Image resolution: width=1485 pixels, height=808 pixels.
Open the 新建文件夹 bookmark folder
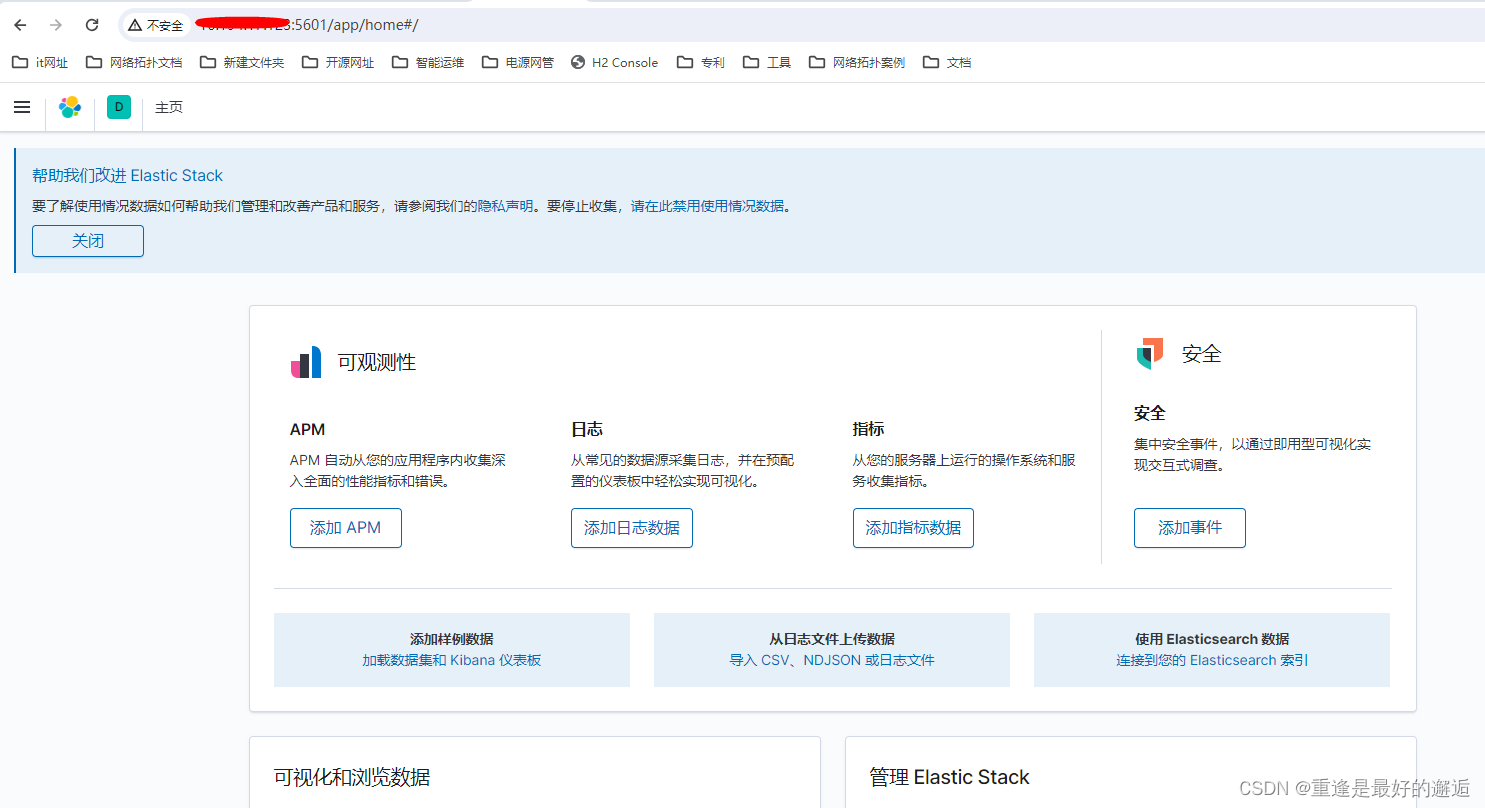242,62
